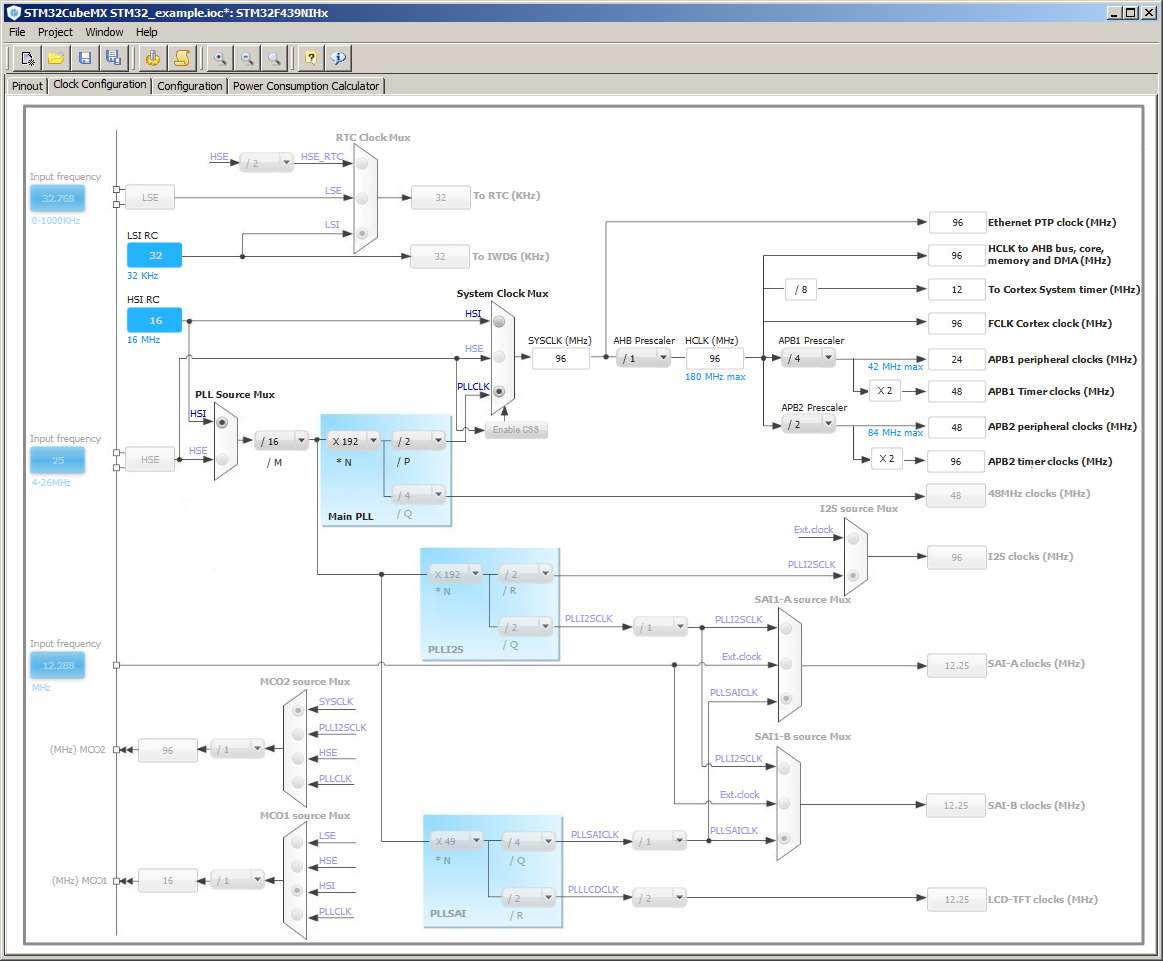Click the Generate Report scroll icon
Screen dimensions: 1163x961
click(181, 58)
